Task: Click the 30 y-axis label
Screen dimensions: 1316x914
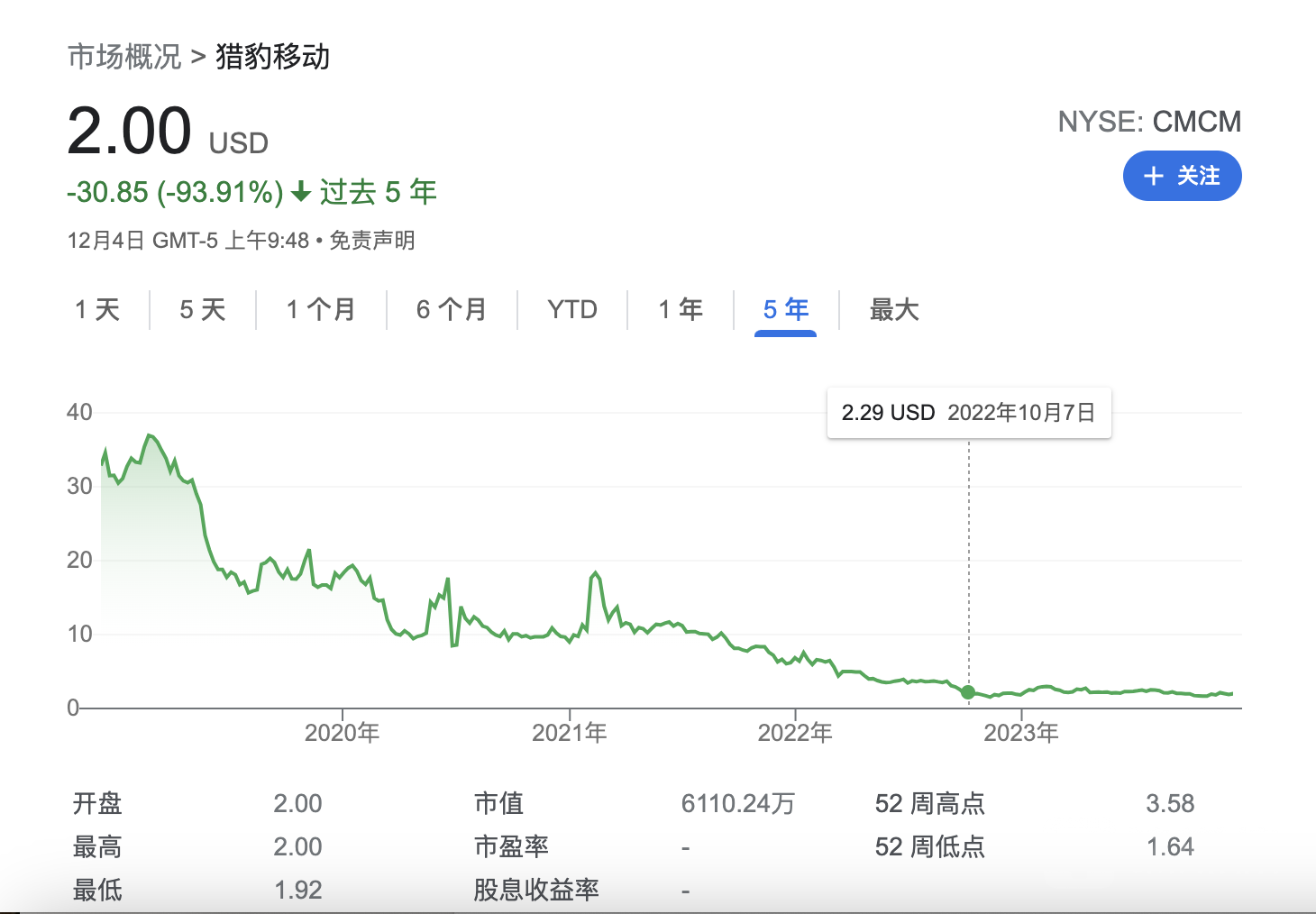Action: point(79,486)
